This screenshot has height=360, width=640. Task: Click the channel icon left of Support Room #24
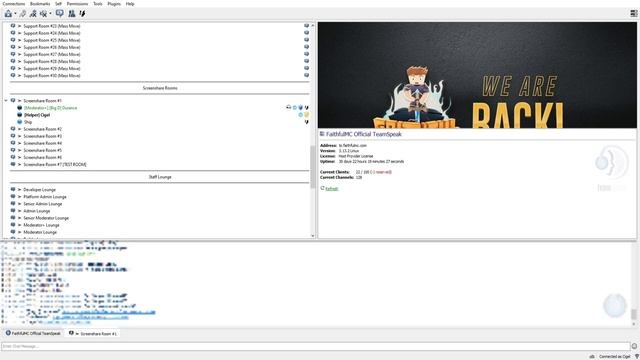tap(13, 33)
